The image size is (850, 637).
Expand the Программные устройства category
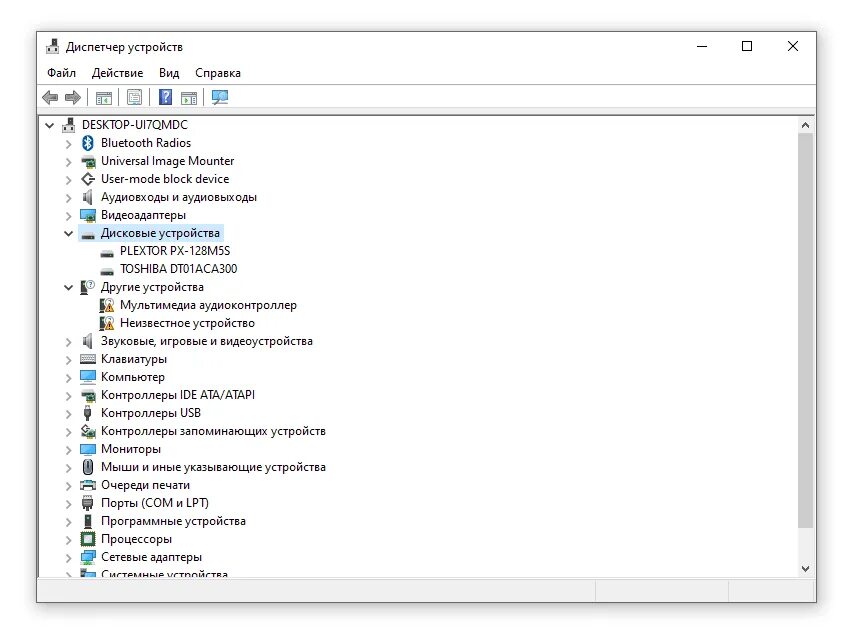click(x=68, y=522)
